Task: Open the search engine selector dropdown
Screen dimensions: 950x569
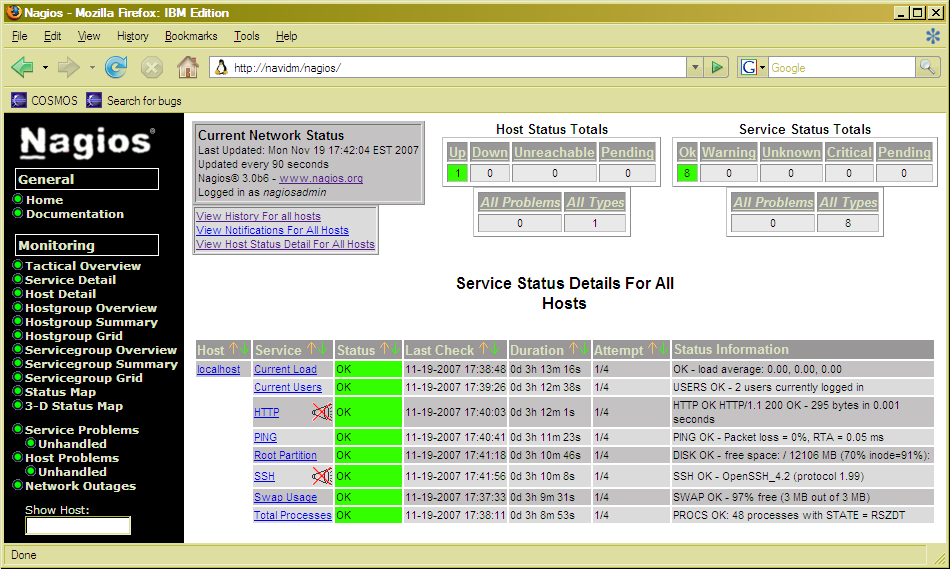Action: pos(762,67)
